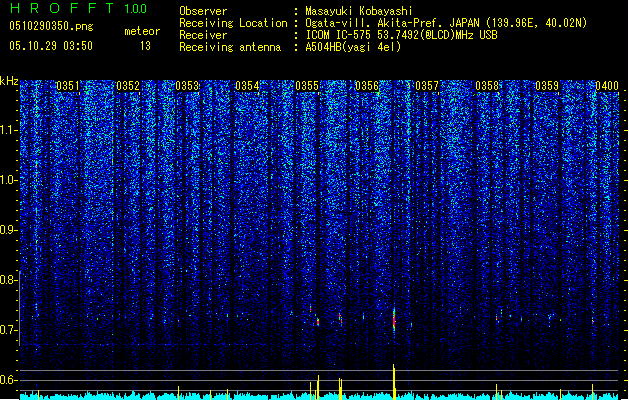
Task: Click the 0.6 kHz axis label
Action: point(8,380)
